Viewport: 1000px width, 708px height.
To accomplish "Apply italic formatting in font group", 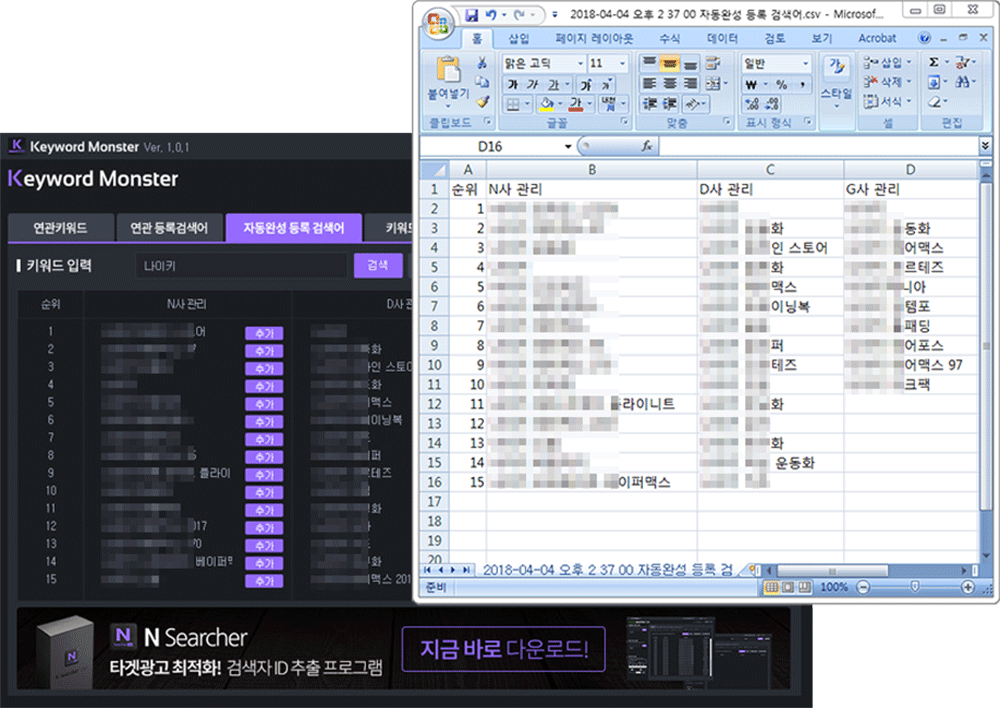I will 532,84.
